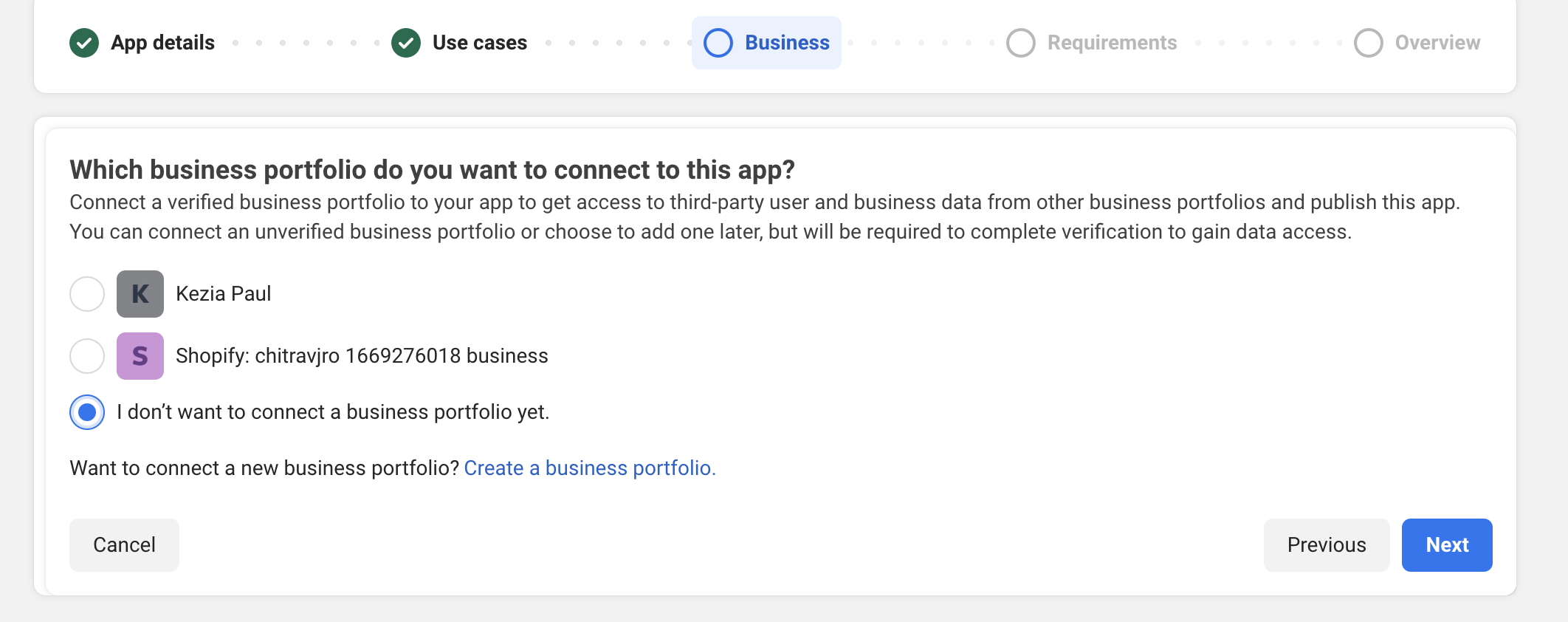The width and height of the screenshot is (1568, 622).
Task: Click the green checkmark beside App details
Action: (84, 43)
